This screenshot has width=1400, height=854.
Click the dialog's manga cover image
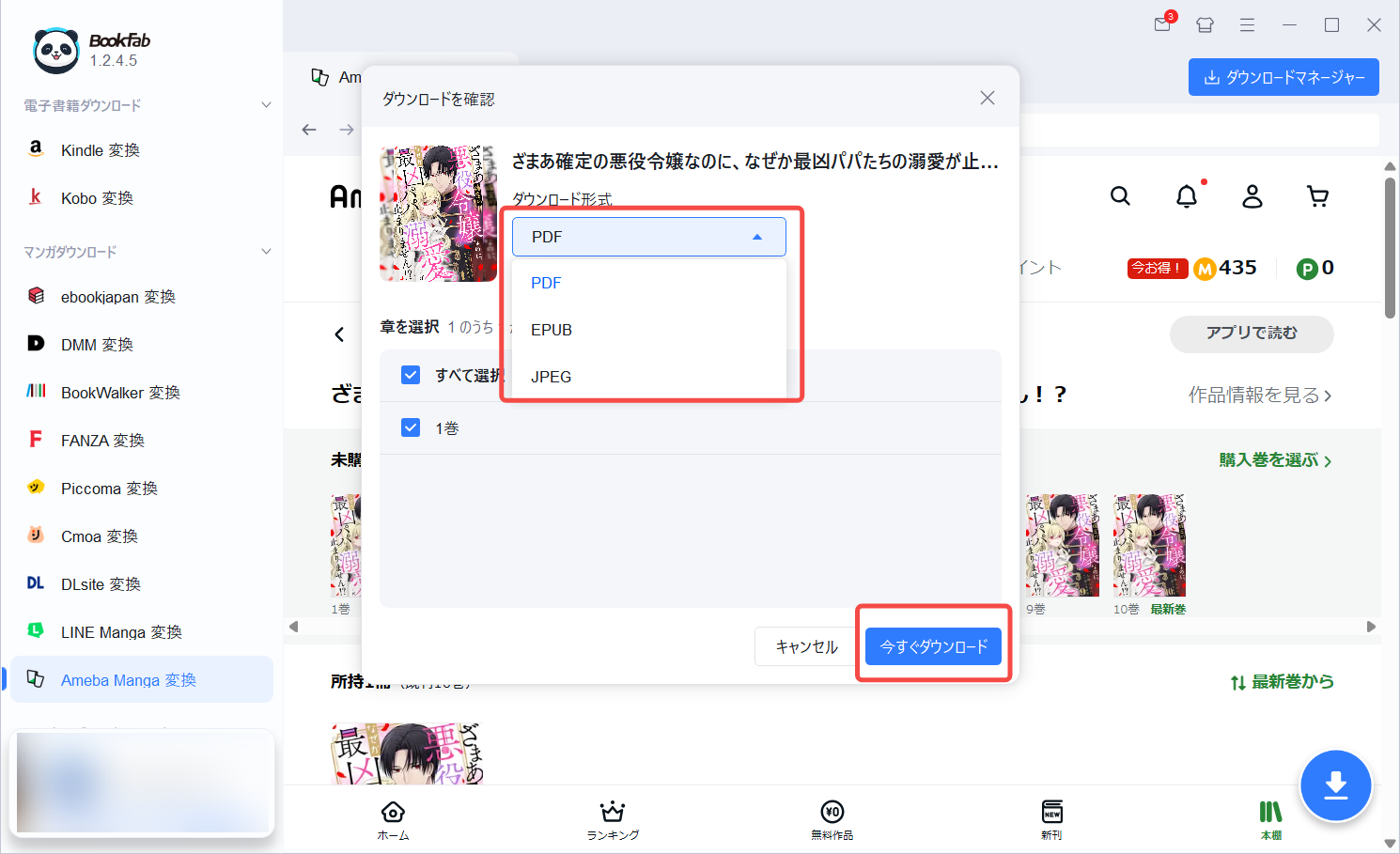[x=438, y=213]
